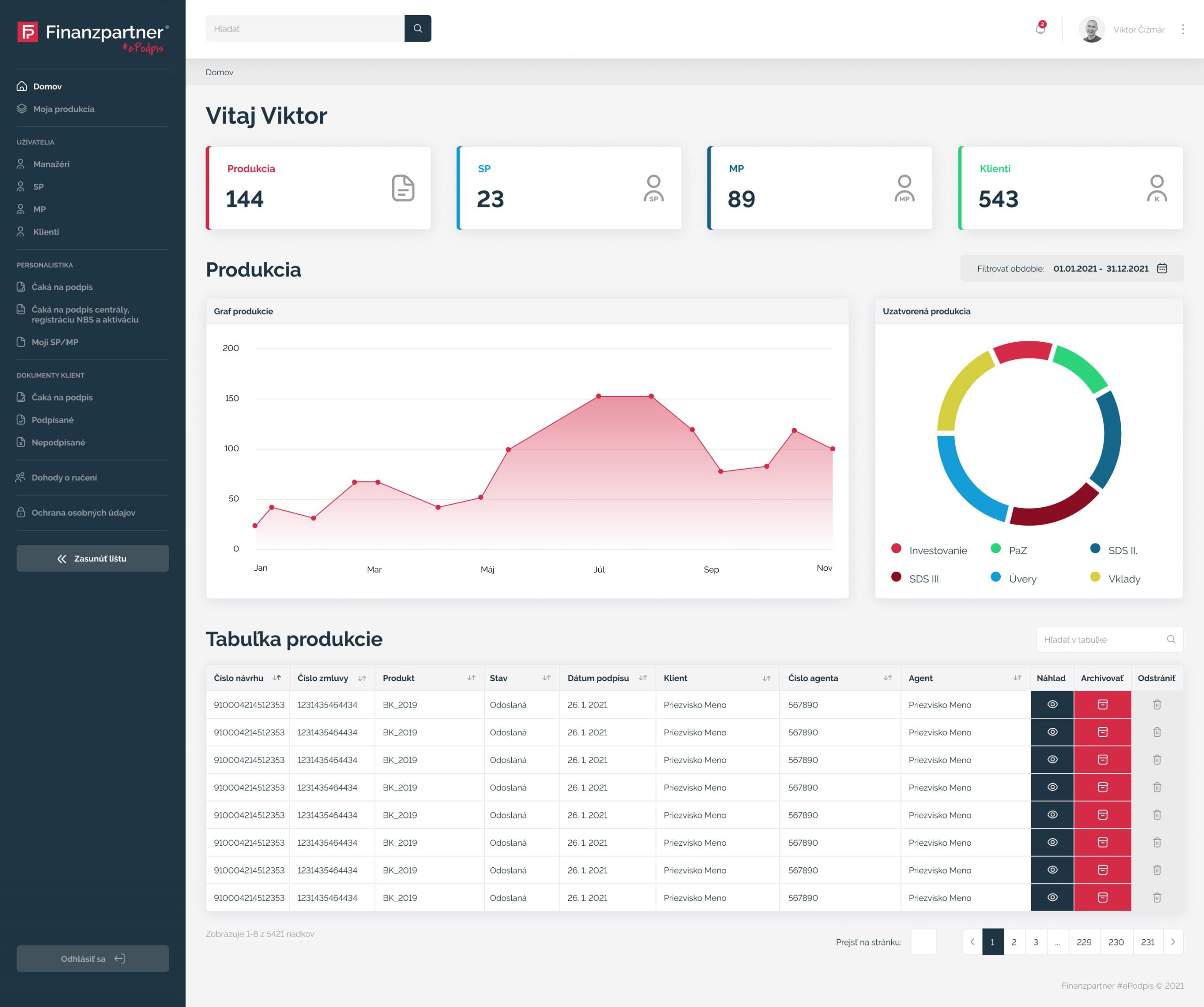Delete the sixth table row via trash icon
This screenshot has width=1204, height=1007.
[x=1157, y=842]
